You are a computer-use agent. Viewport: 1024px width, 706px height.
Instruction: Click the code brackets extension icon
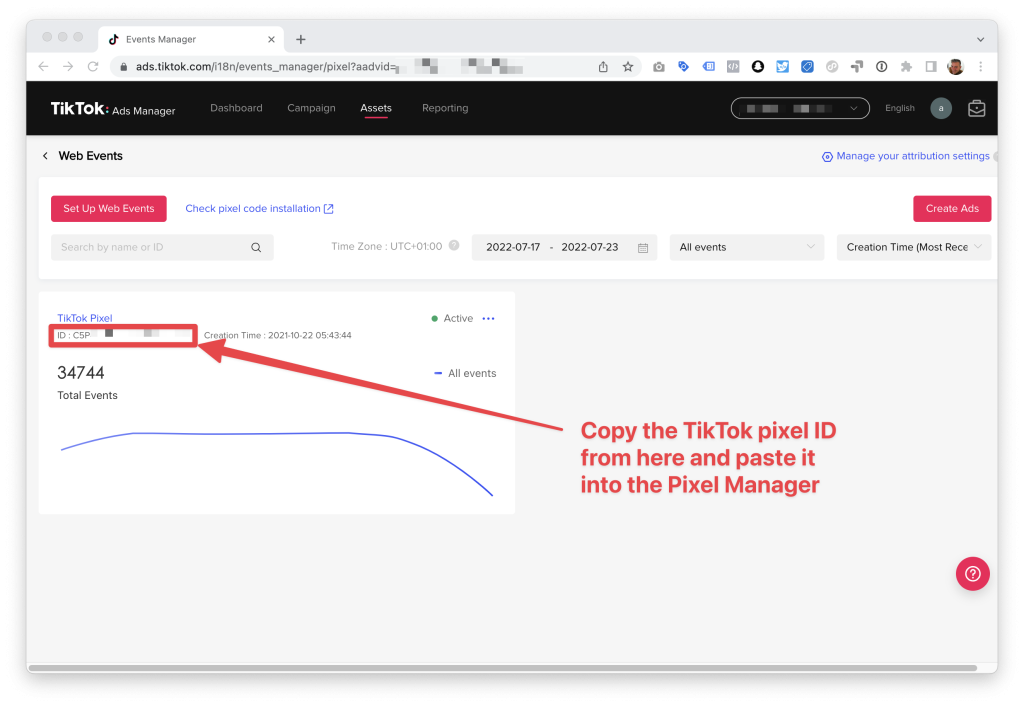coord(733,67)
